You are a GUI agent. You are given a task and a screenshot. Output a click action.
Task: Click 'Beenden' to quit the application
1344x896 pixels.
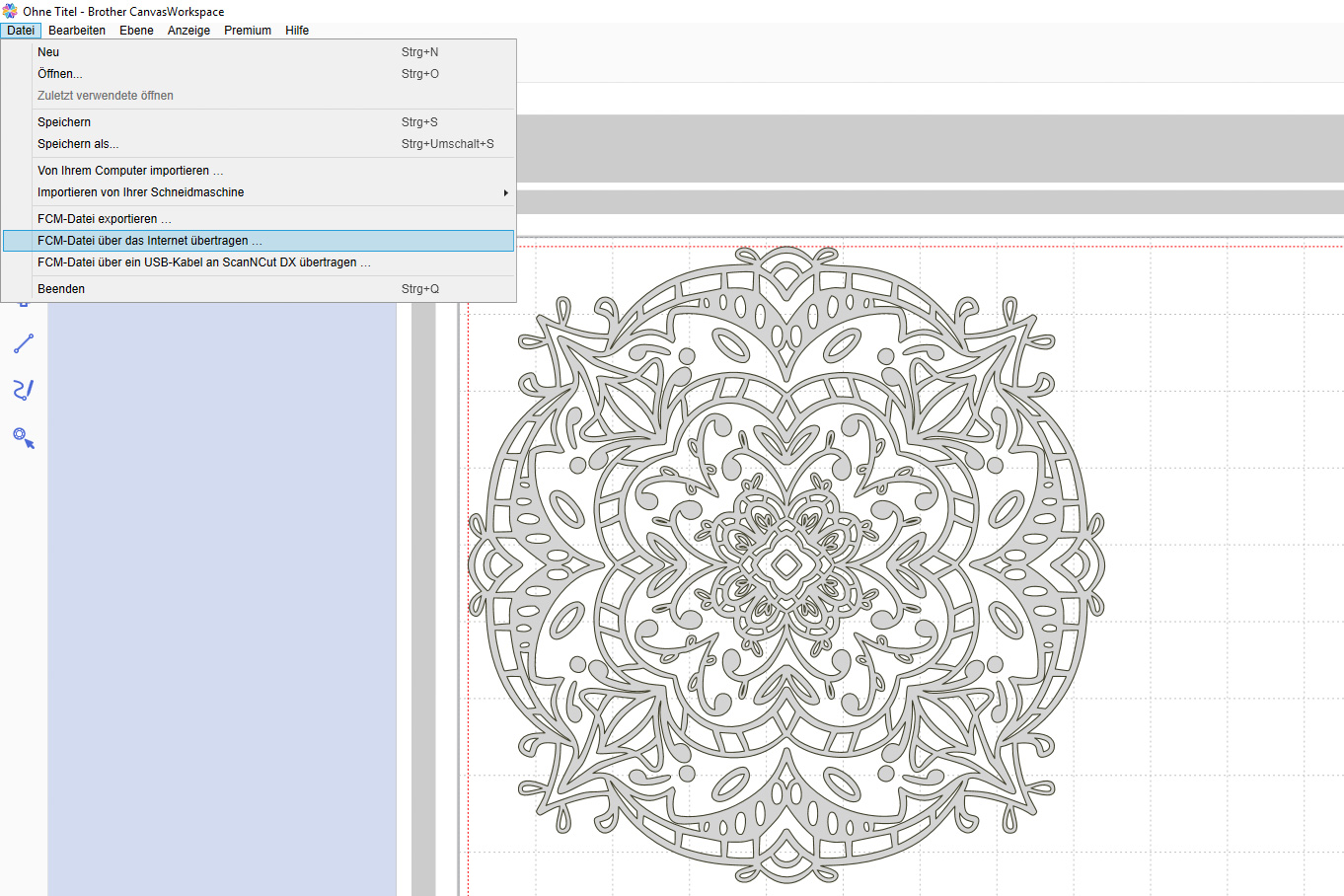[x=61, y=289]
